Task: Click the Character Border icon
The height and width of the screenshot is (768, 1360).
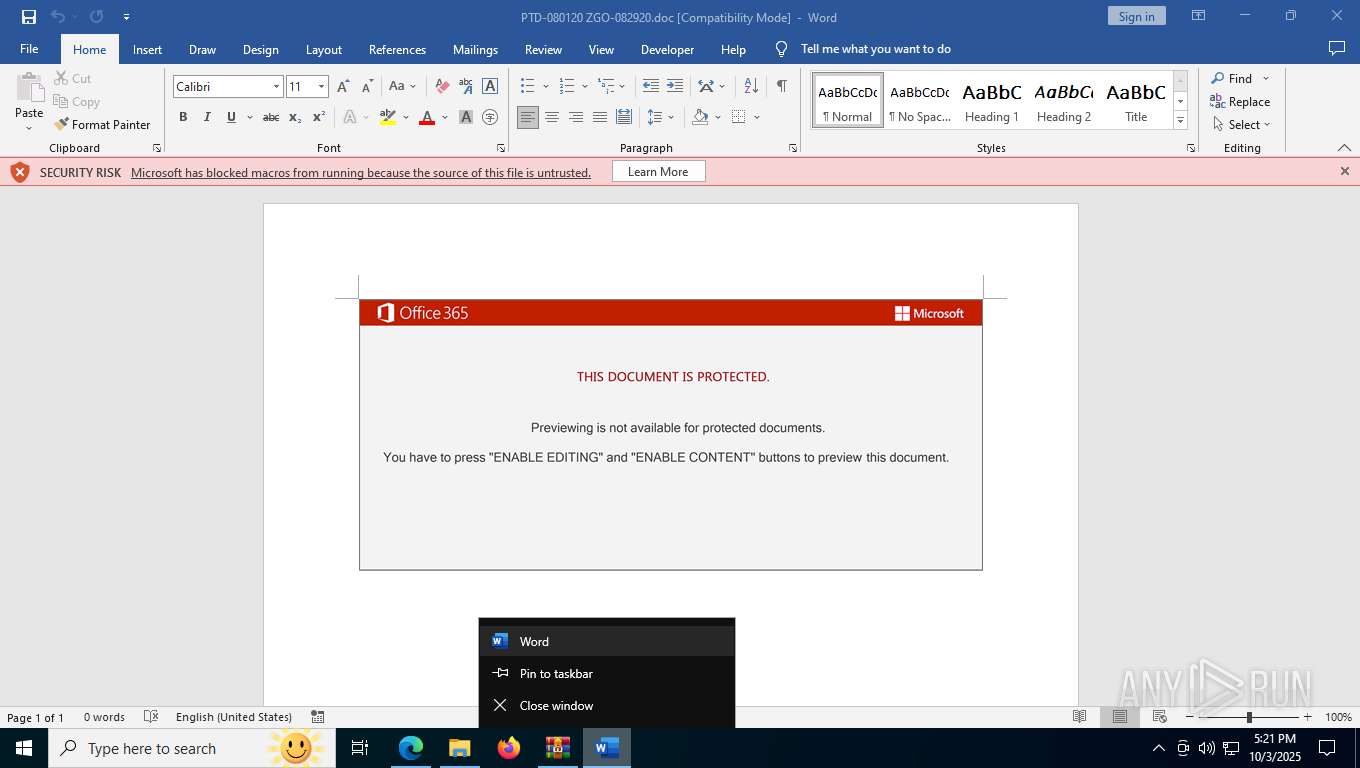Action: point(490,87)
